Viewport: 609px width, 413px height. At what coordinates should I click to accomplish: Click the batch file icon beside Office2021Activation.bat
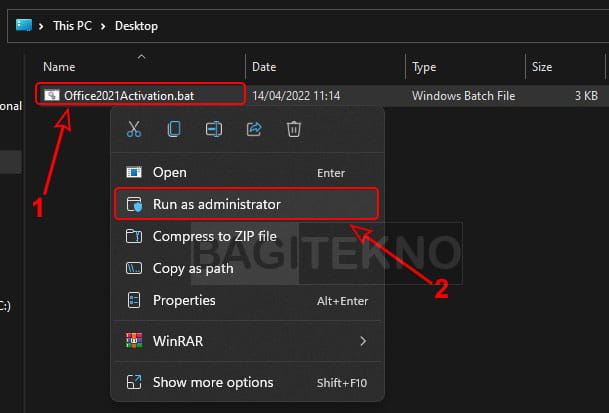[x=51, y=95]
